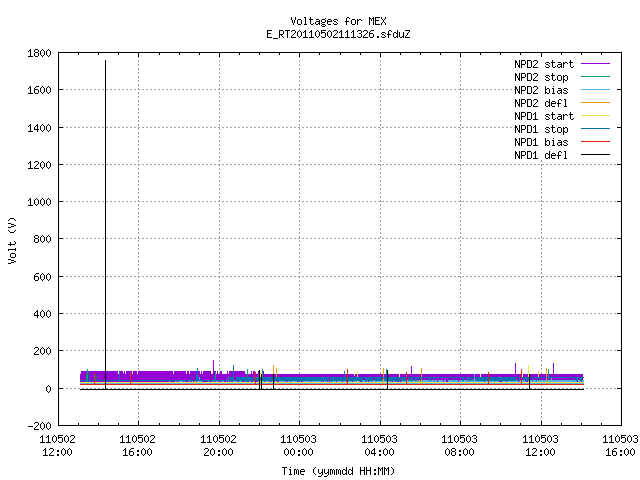Click the green NPD2 stop legend line

pyautogui.click(x=595, y=77)
